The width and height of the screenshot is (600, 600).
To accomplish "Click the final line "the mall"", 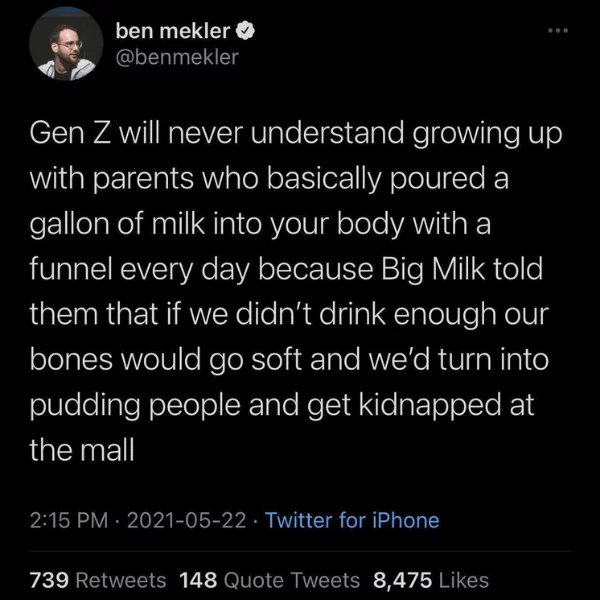I will (82, 449).
